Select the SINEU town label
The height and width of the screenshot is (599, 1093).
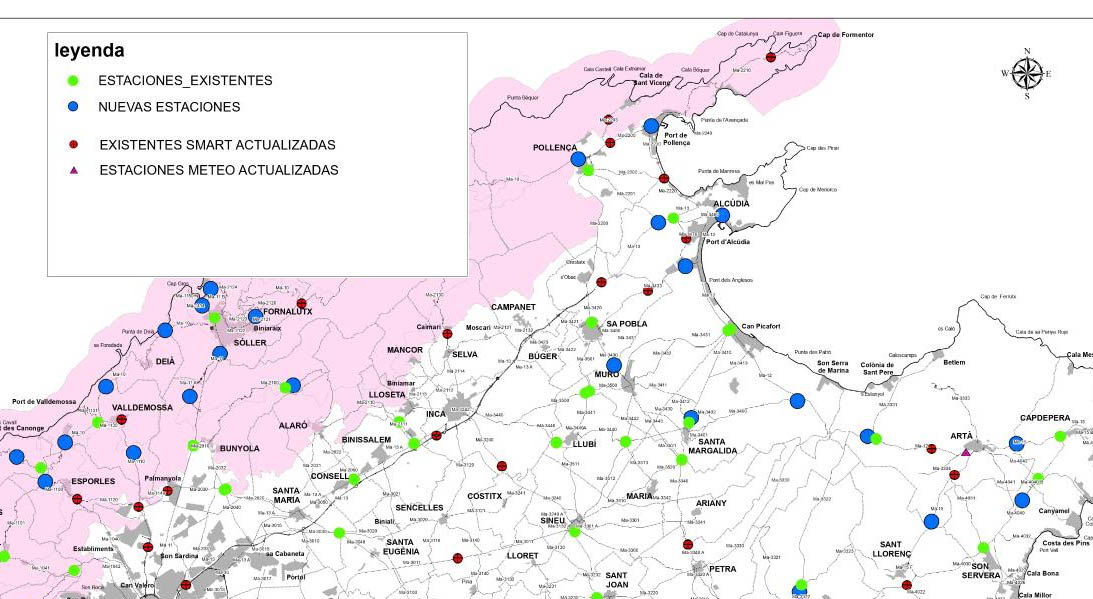[554, 521]
